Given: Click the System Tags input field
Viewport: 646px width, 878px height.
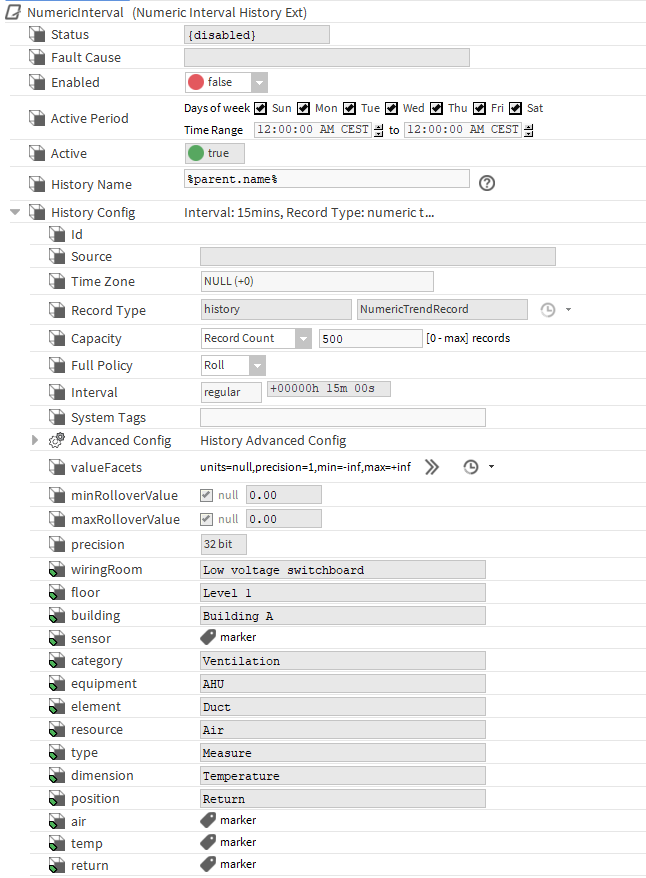Looking at the screenshot, I should tap(342, 418).
